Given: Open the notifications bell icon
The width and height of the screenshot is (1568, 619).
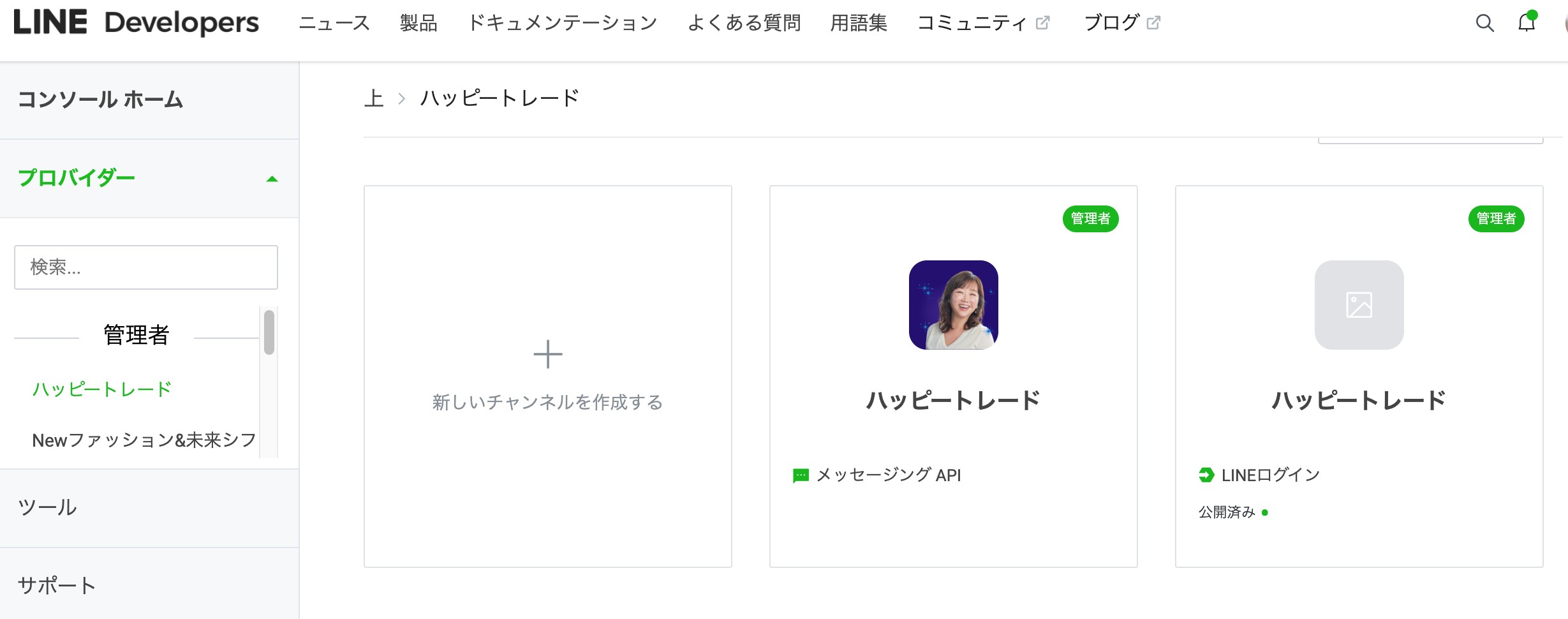Looking at the screenshot, I should 1527,22.
